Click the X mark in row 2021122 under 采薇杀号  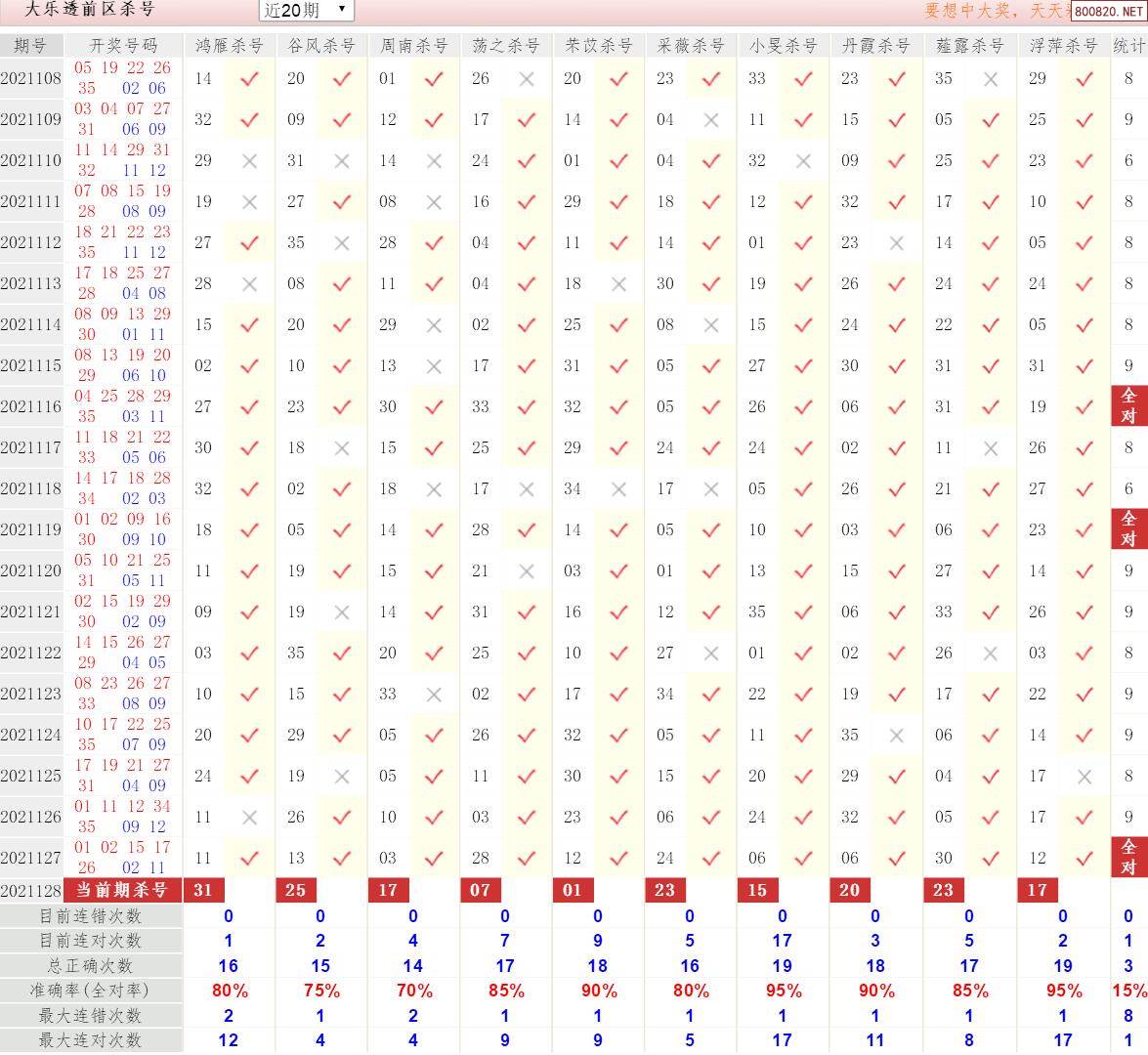pyautogui.click(x=711, y=654)
